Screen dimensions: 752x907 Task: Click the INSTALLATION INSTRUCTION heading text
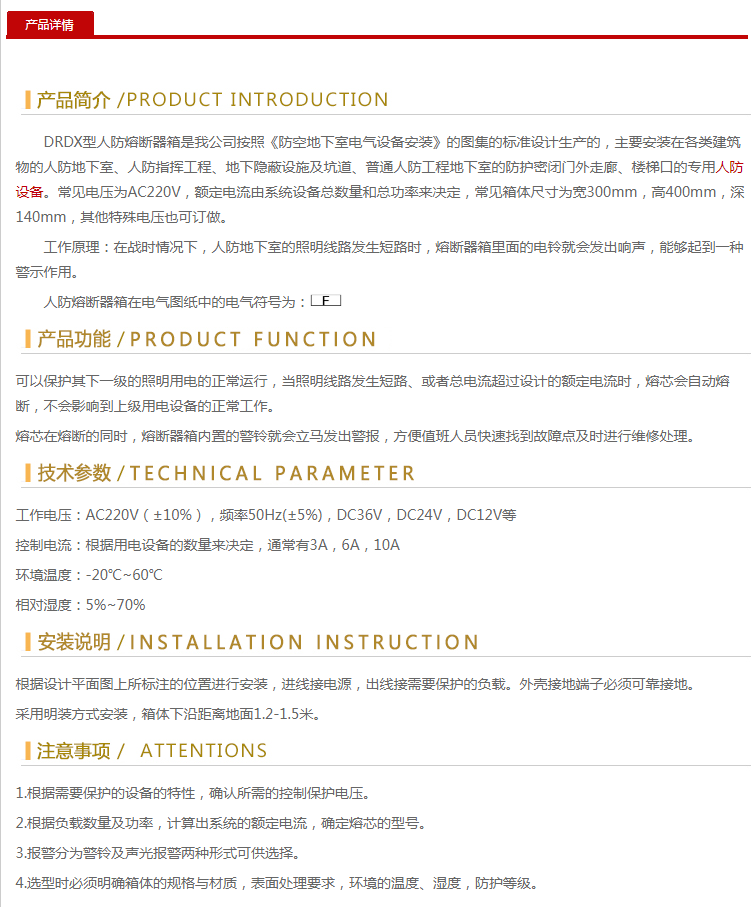305,642
